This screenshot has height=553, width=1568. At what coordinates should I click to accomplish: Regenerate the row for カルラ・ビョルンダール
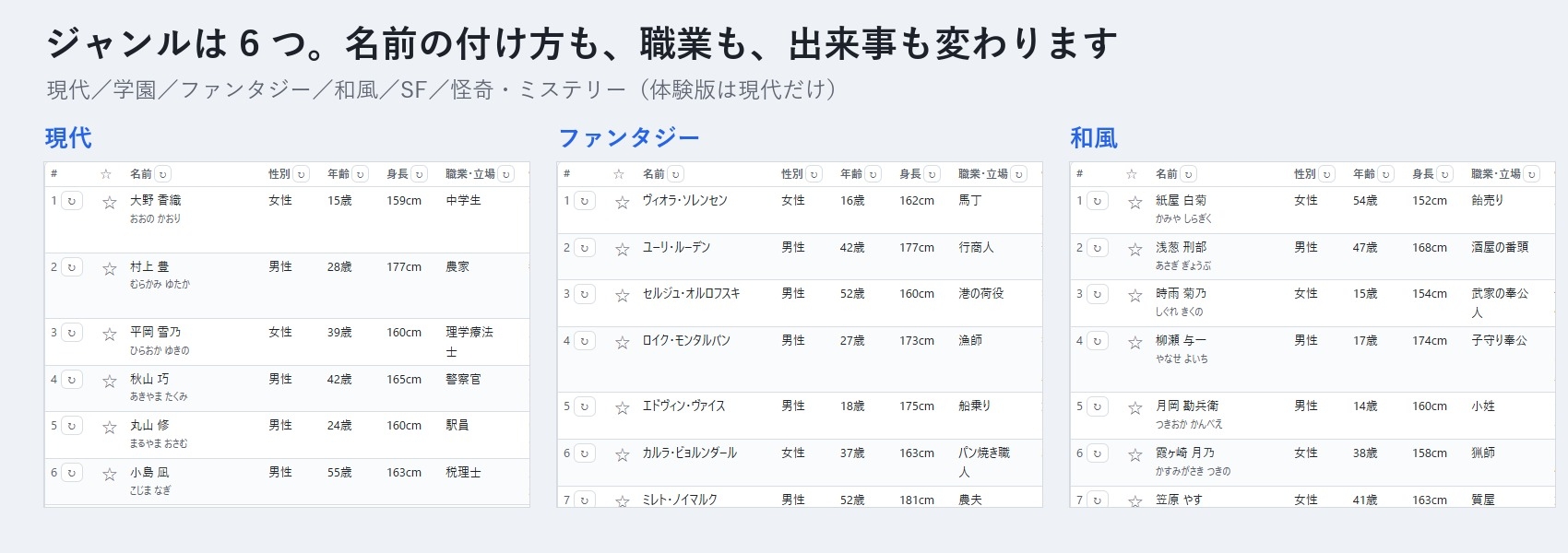tap(585, 453)
